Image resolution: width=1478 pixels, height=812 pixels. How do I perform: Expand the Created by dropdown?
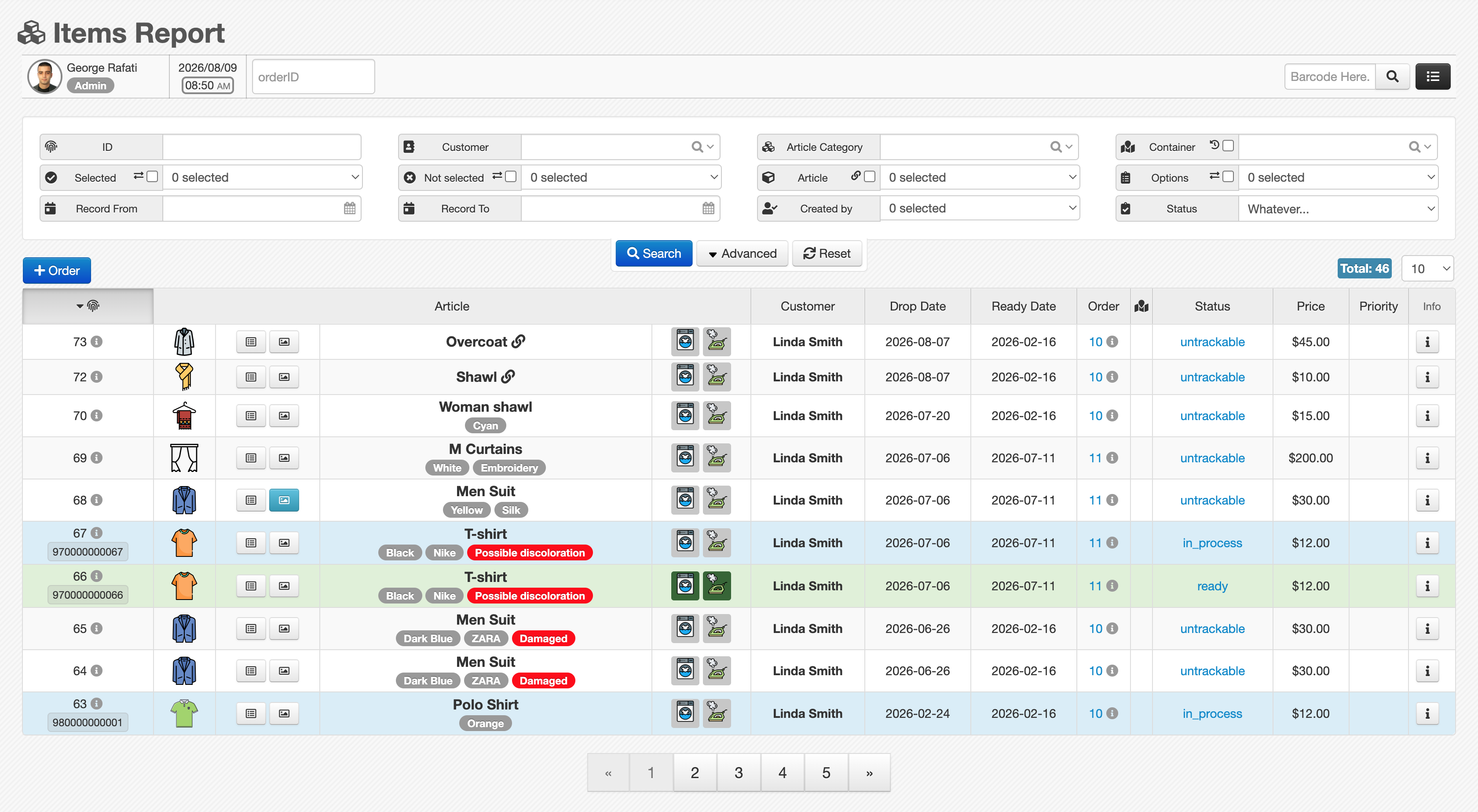click(x=980, y=208)
